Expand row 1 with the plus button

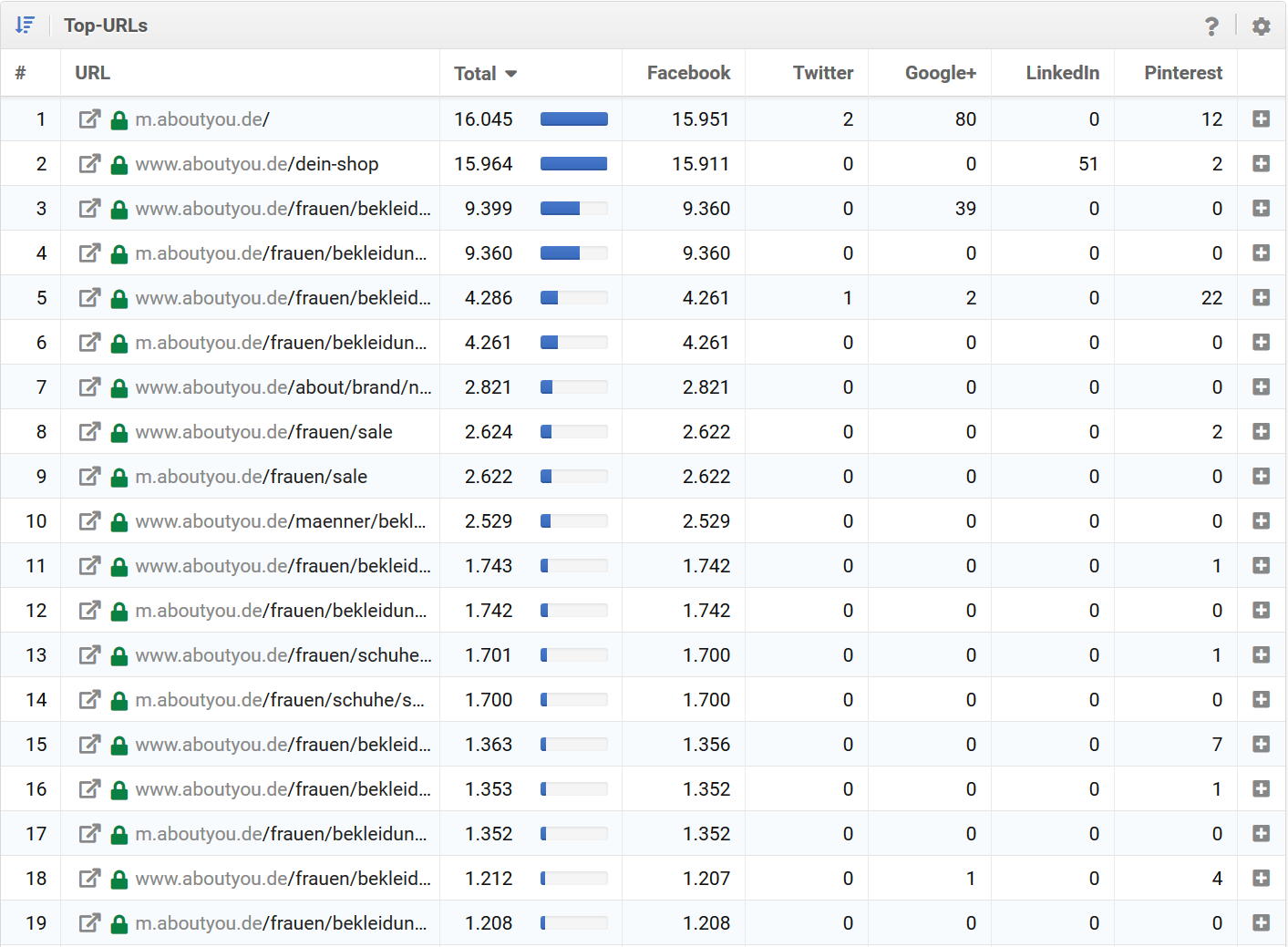tap(1261, 119)
